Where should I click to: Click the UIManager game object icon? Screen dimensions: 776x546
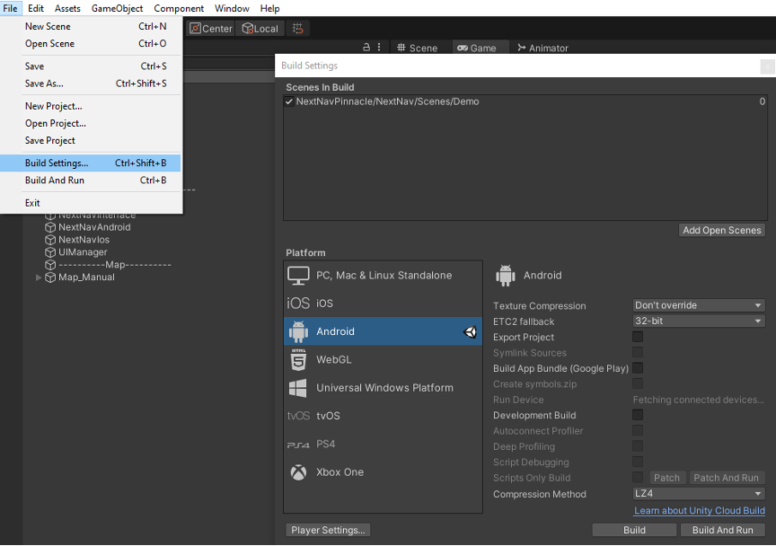tap(50, 253)
